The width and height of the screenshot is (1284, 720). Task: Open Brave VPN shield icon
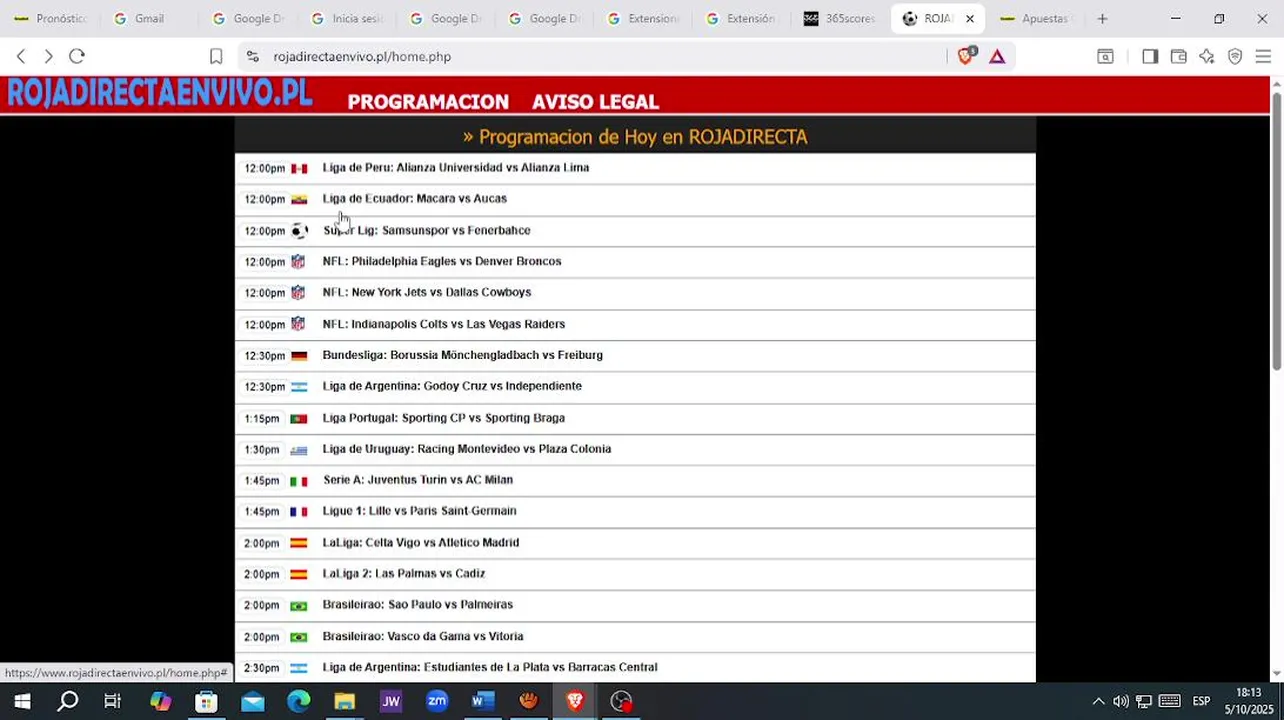[1235, 57]
